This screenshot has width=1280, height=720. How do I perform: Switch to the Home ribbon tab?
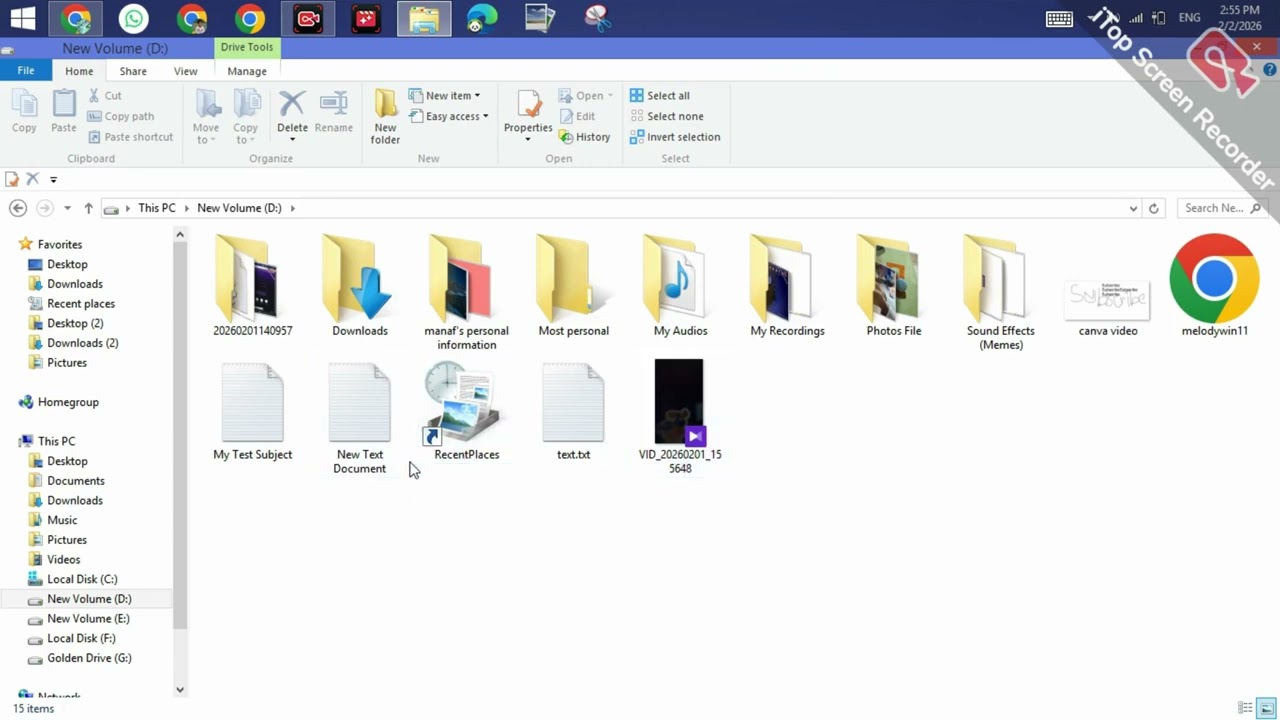(x=79, y=71)
